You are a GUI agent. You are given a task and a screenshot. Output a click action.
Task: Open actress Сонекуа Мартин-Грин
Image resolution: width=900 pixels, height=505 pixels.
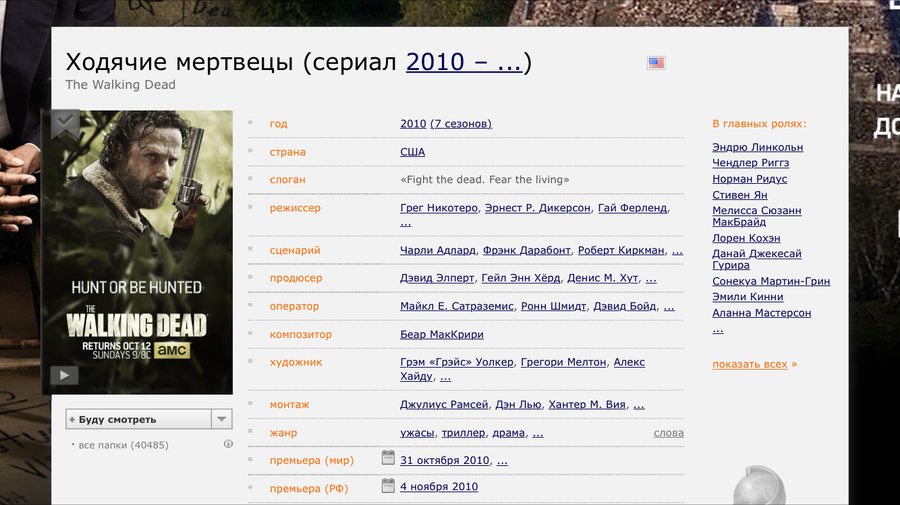(x=771, y=281)
